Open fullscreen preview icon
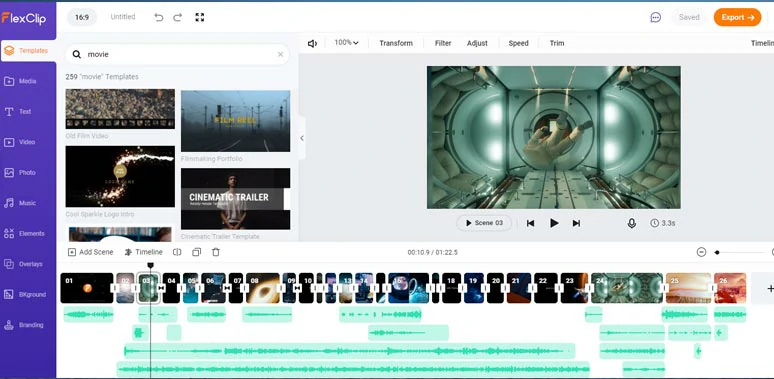774x379 pixels. [199, 17]
